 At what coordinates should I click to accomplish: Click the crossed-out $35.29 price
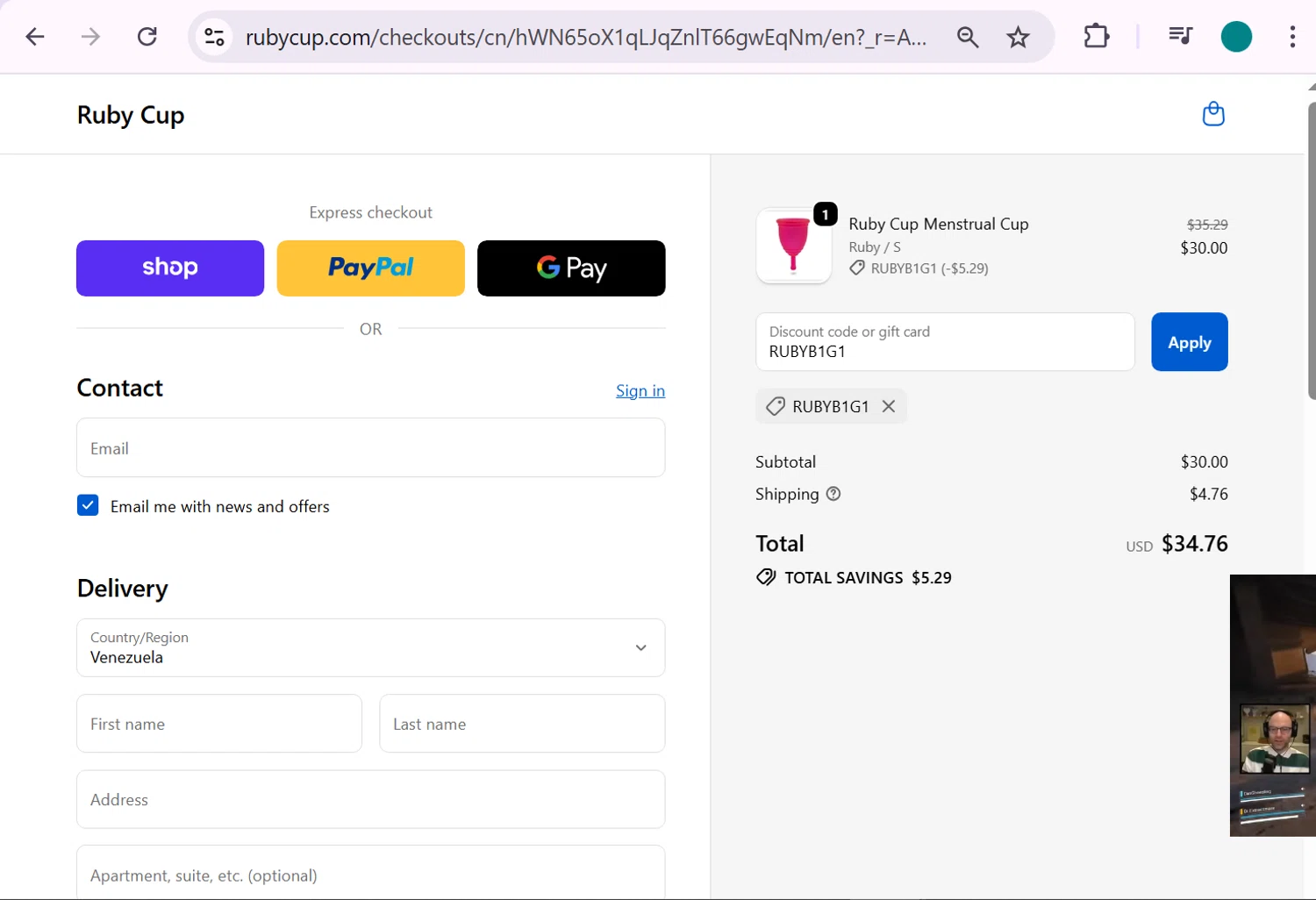[x=1207, y=225]
